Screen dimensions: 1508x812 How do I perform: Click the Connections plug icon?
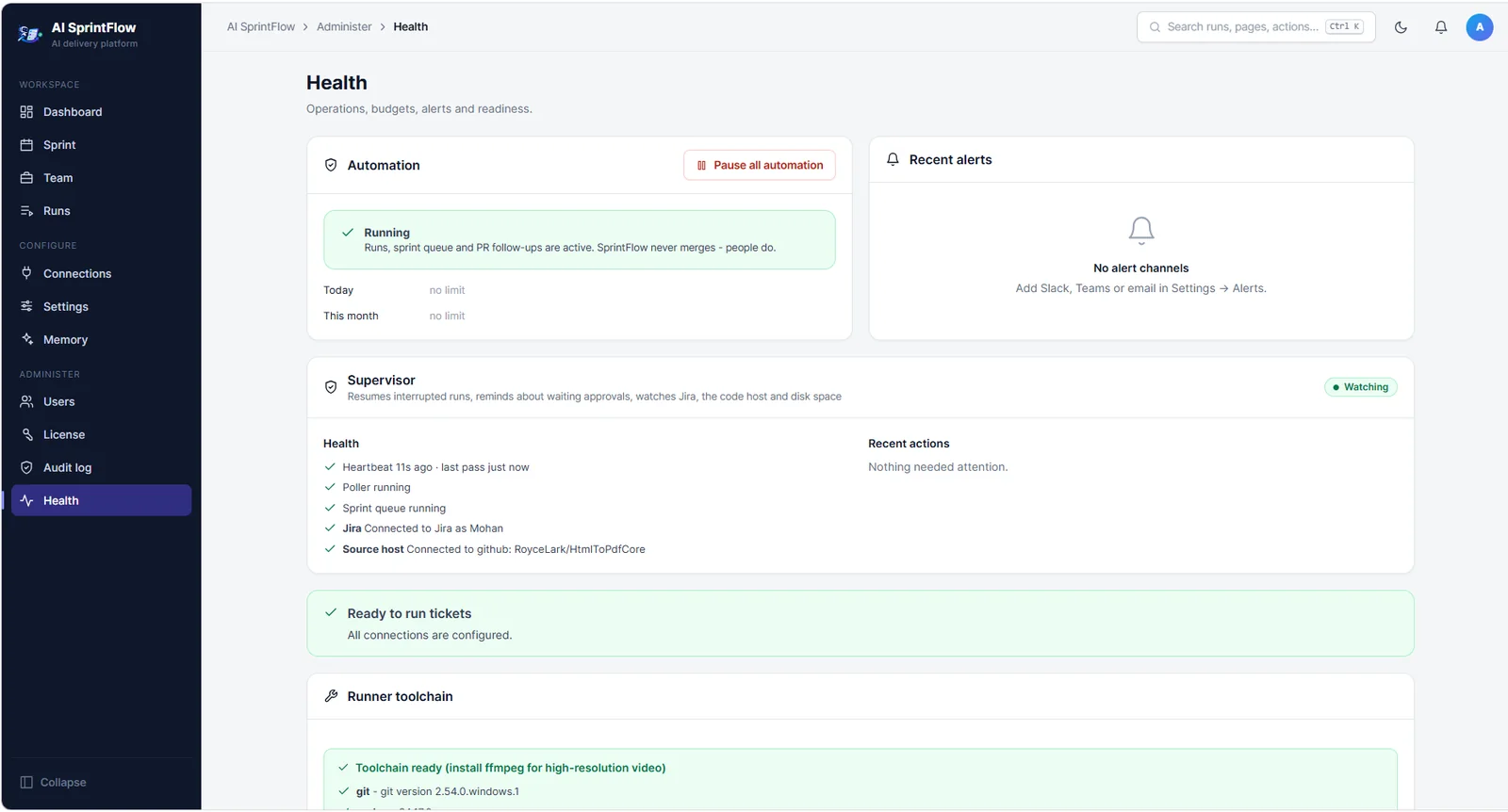26,273
